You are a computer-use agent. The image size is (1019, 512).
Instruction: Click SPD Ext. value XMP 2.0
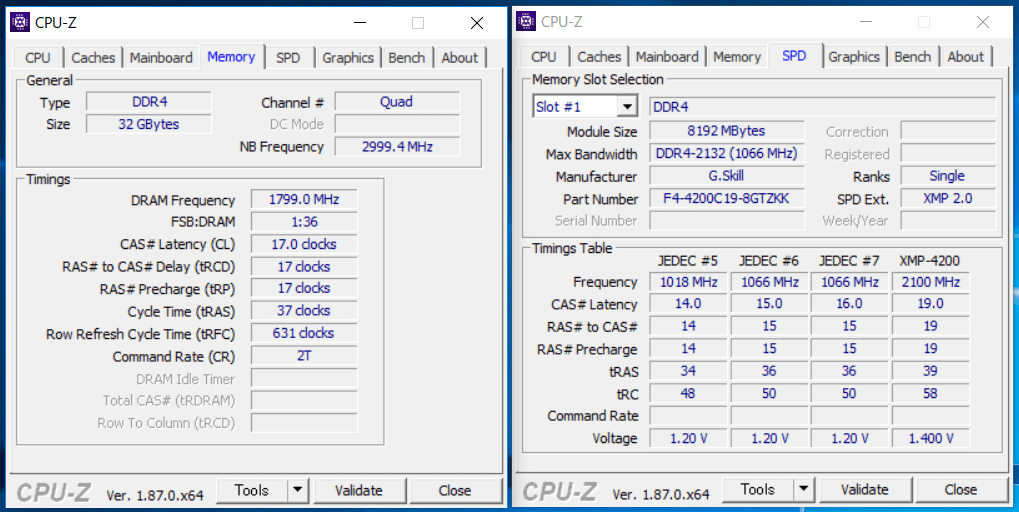click(948, 198)
